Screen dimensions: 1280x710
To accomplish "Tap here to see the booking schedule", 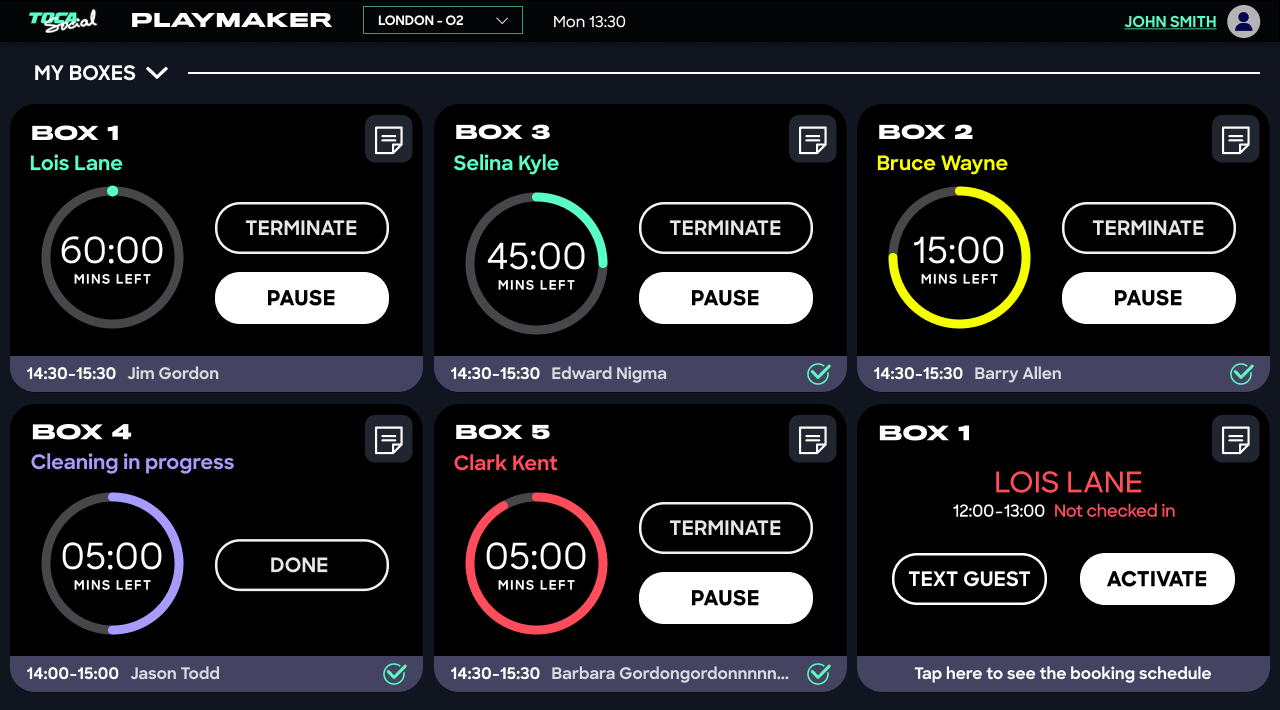I will pyautogui.click(x=1062, y=674).
